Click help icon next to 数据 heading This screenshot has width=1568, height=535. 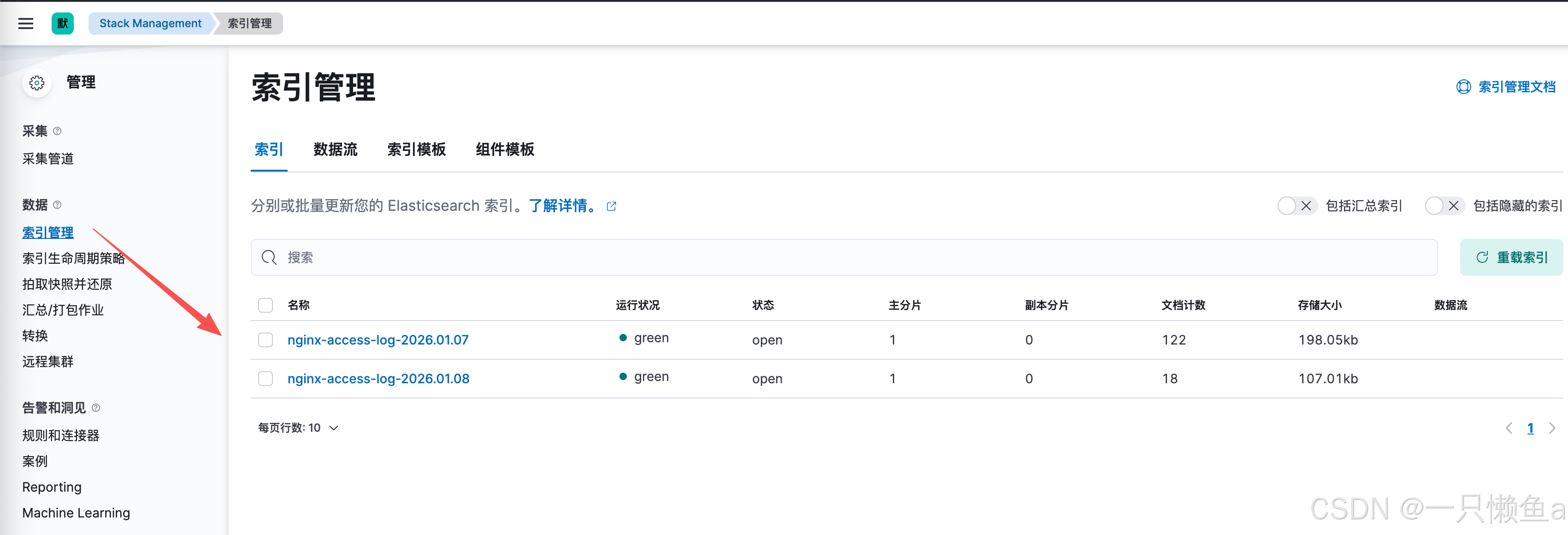(57, 205)
